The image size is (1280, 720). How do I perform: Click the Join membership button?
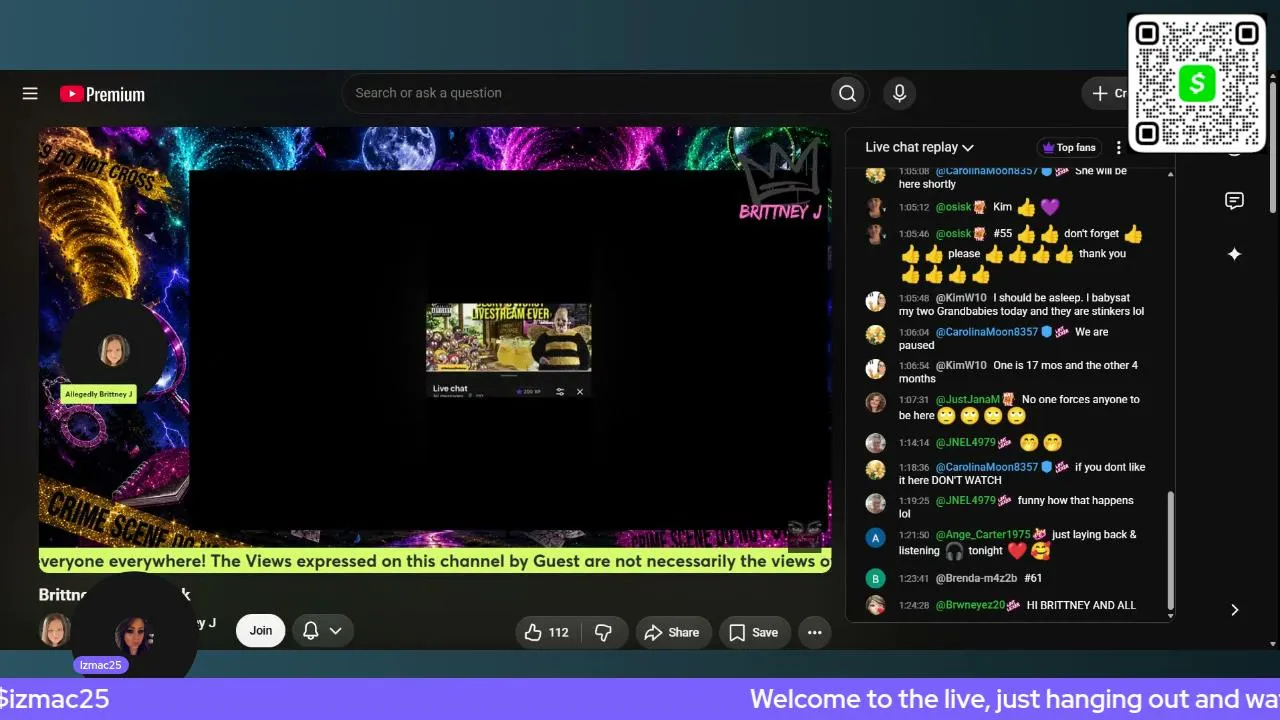[261, 631]
